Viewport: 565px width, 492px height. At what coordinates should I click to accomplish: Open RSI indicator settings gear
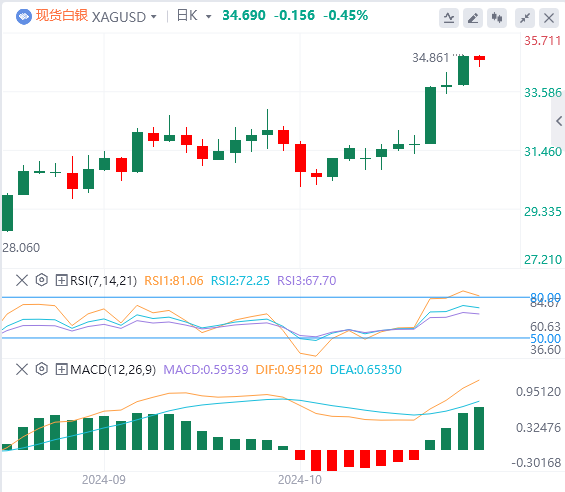[42, 280]
